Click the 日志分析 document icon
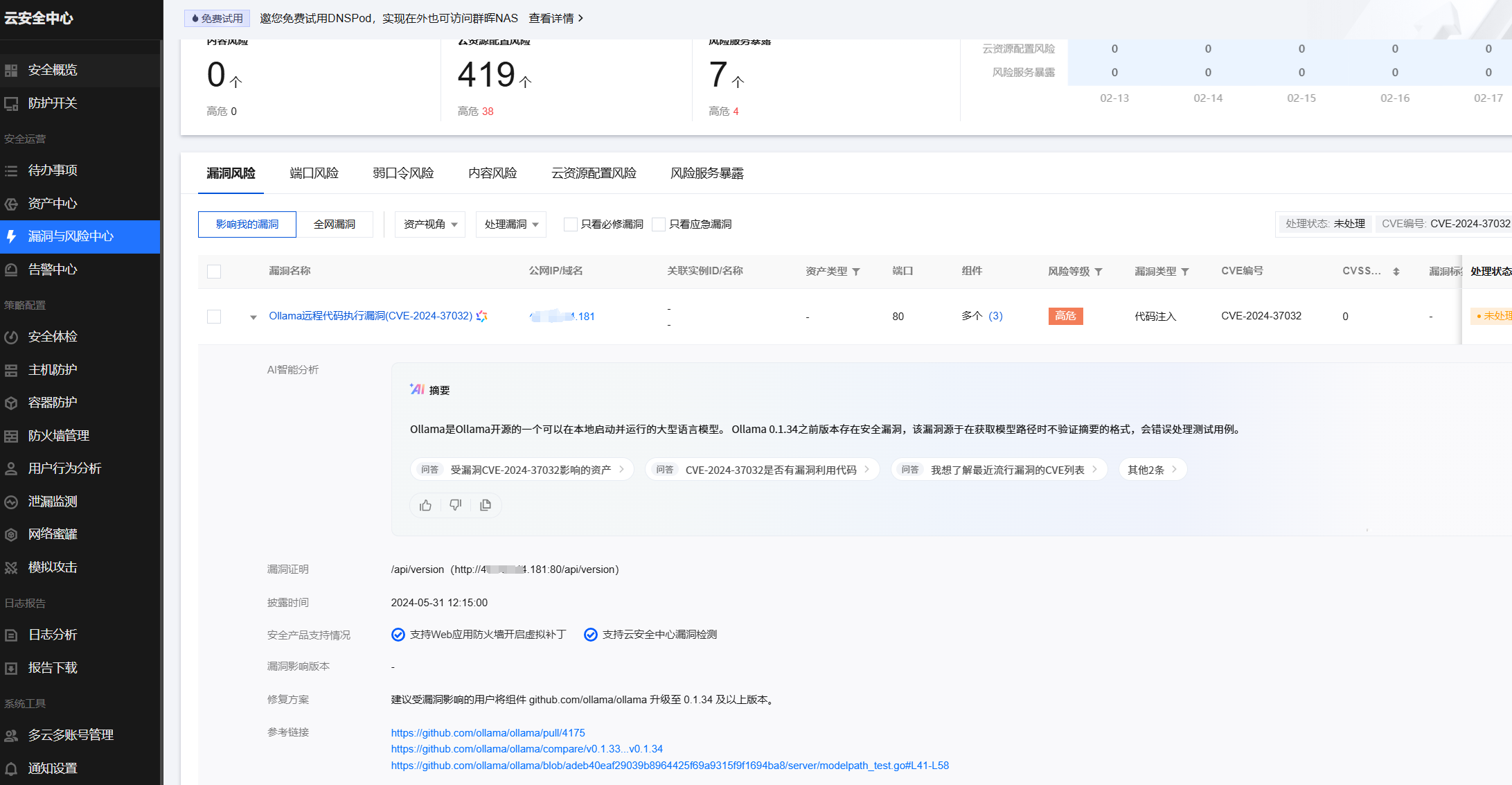Screen dimensions: 1512x785 [x=11, y=635]
